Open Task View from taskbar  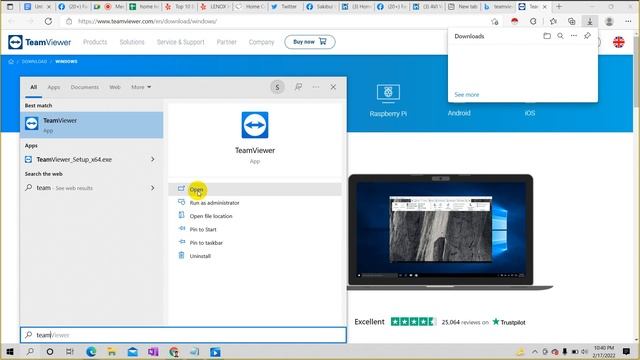pyautogui.click(x=70, y=351)
